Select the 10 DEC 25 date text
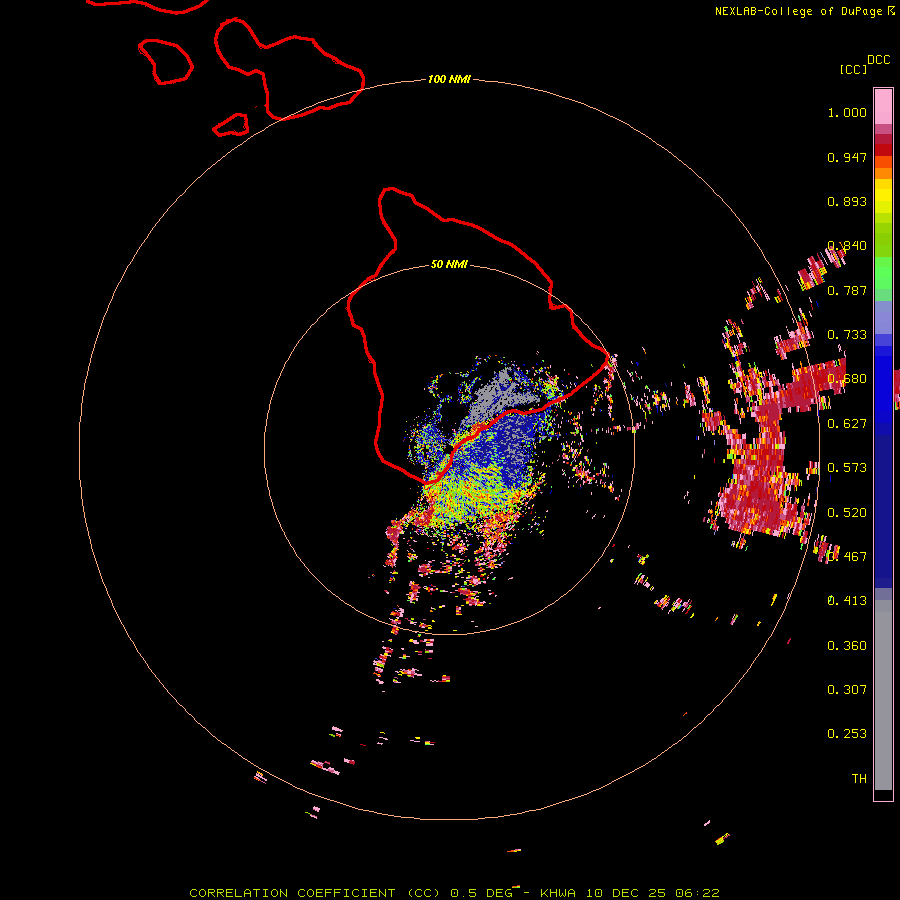 pyautogui.click(x=626, y=893)
